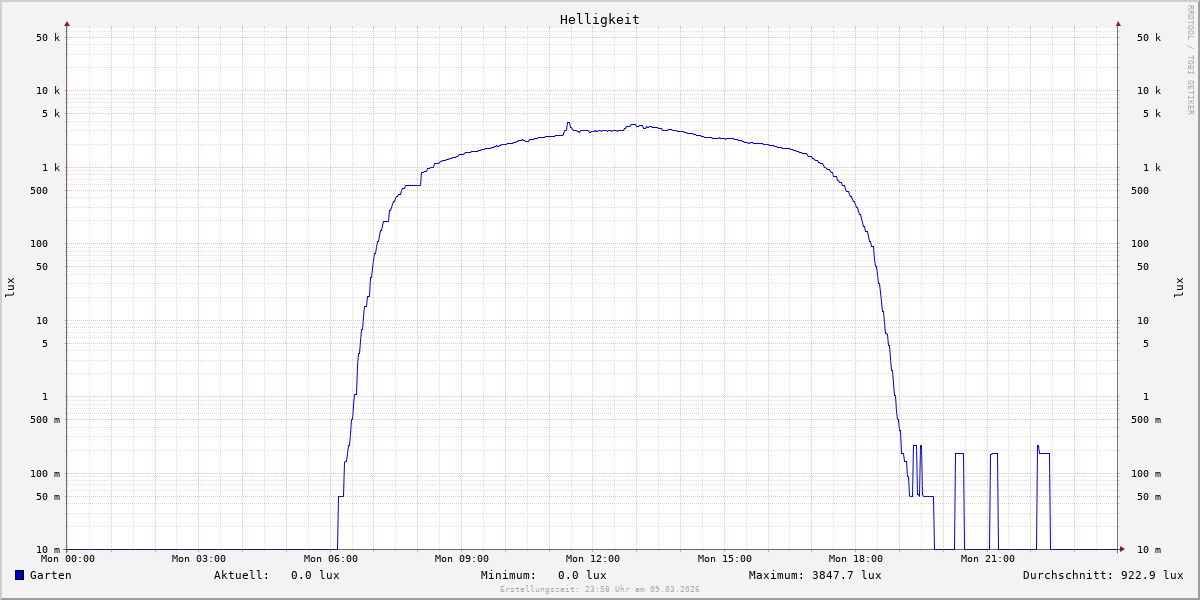Click the arrow atop the left y-axis

[67, 23]
